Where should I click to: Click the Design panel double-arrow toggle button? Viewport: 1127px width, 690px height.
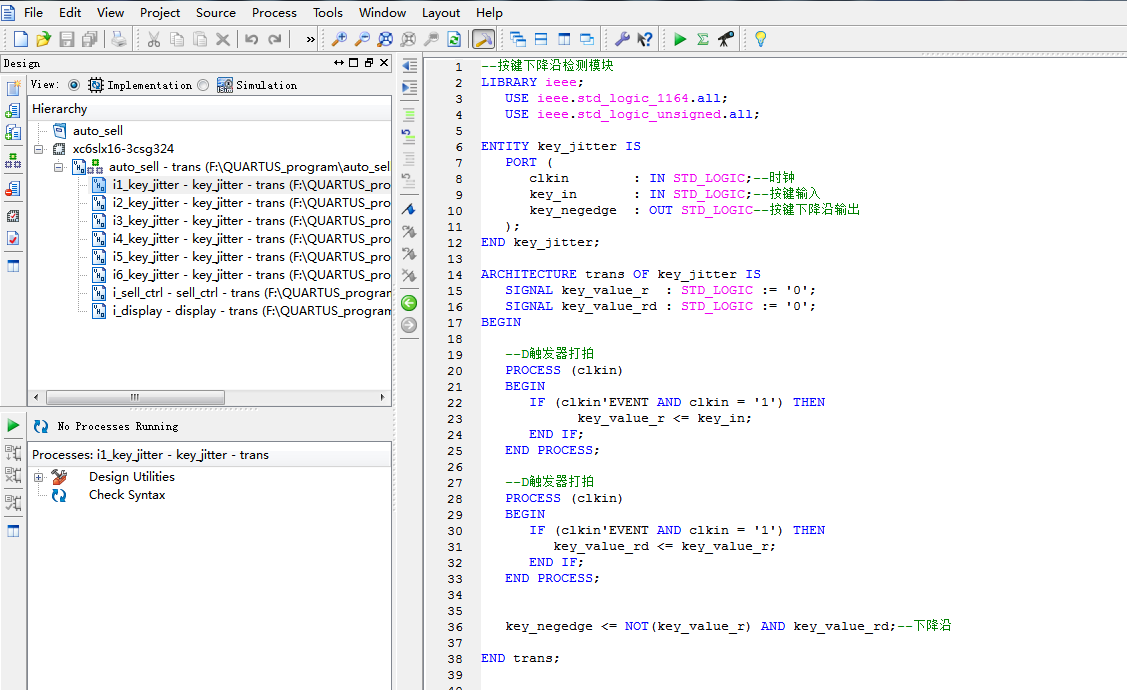point(339,63)
